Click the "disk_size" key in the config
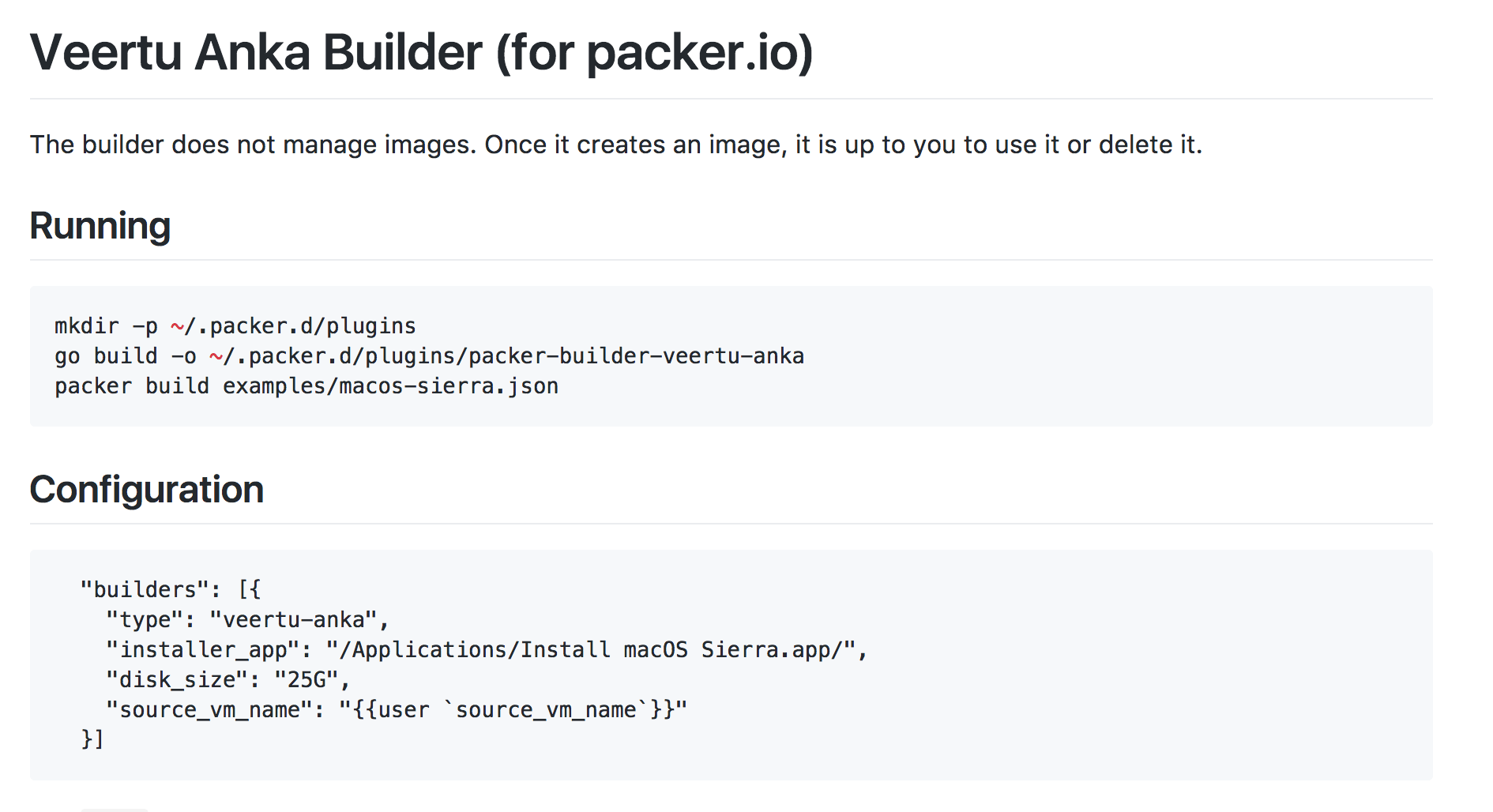The width and height of the screenshot is (1493, 812). 177,679
